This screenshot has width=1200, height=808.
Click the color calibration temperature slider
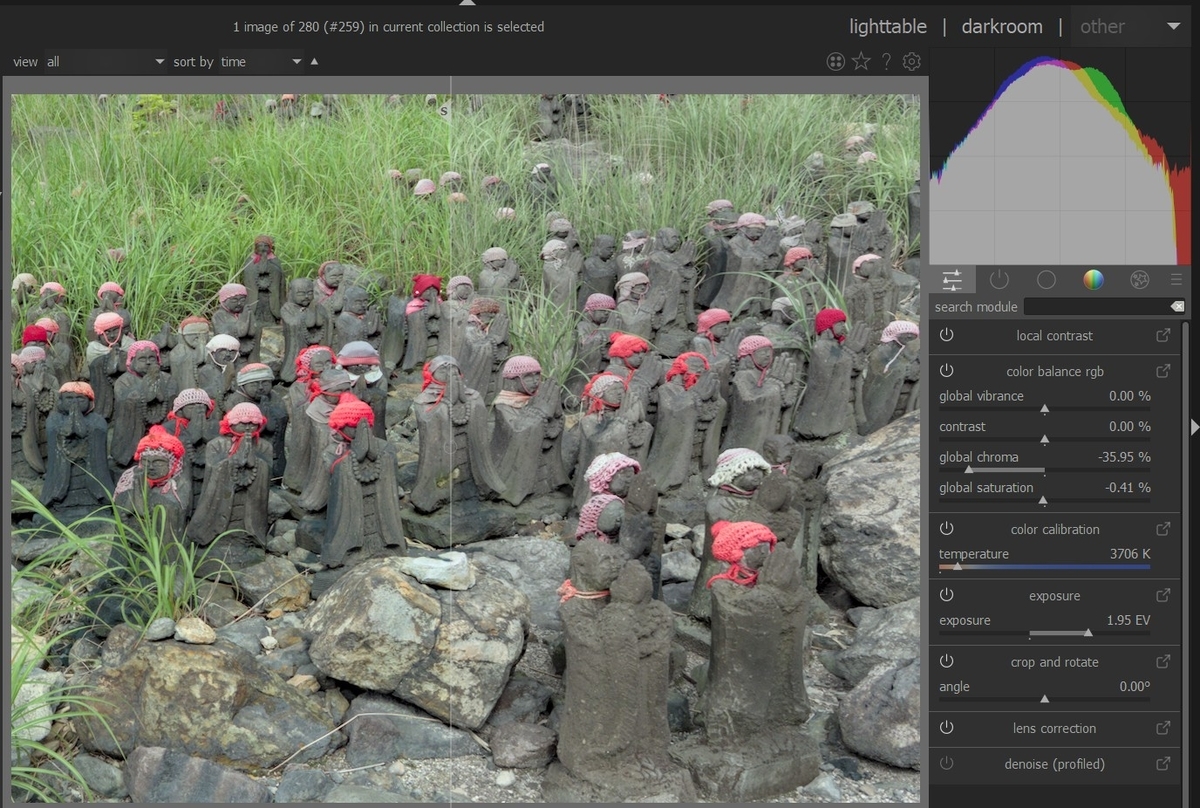1044,567
